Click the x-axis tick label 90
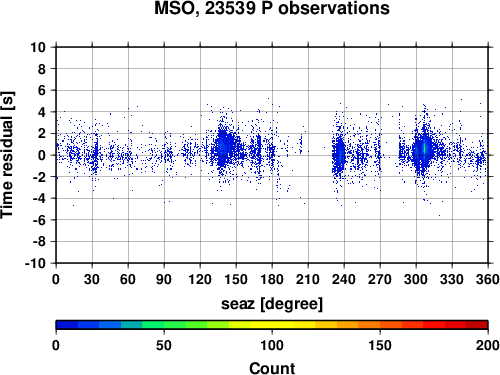 pos(164,279)
